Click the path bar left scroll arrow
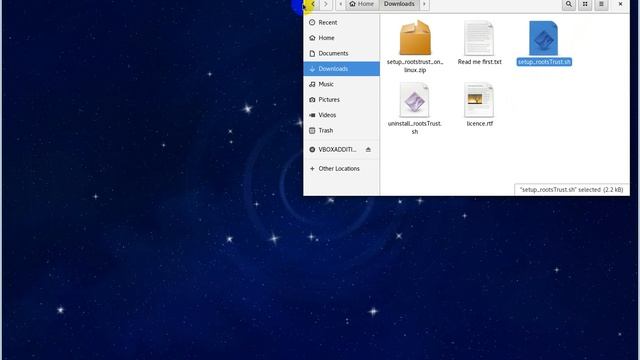The image size is (640, 360). coord(341,4)
